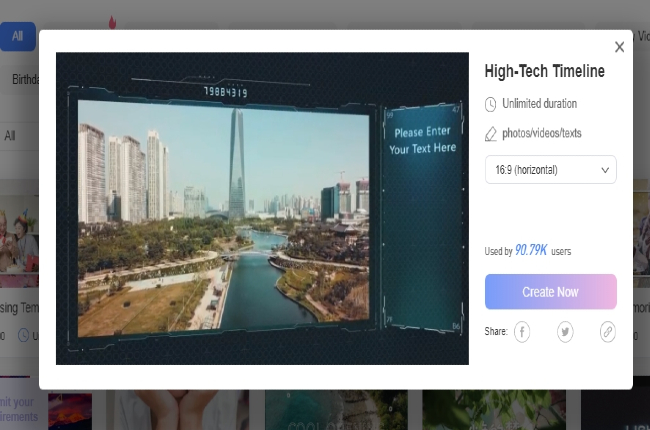Share template on Twitter
This screenshot has height=430, width=650.
pos(565,332)
